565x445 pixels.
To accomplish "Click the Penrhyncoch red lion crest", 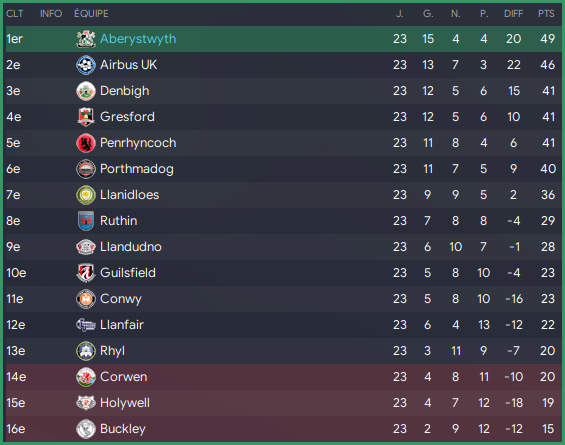I will pyautogui.click(x=86, y=143).
